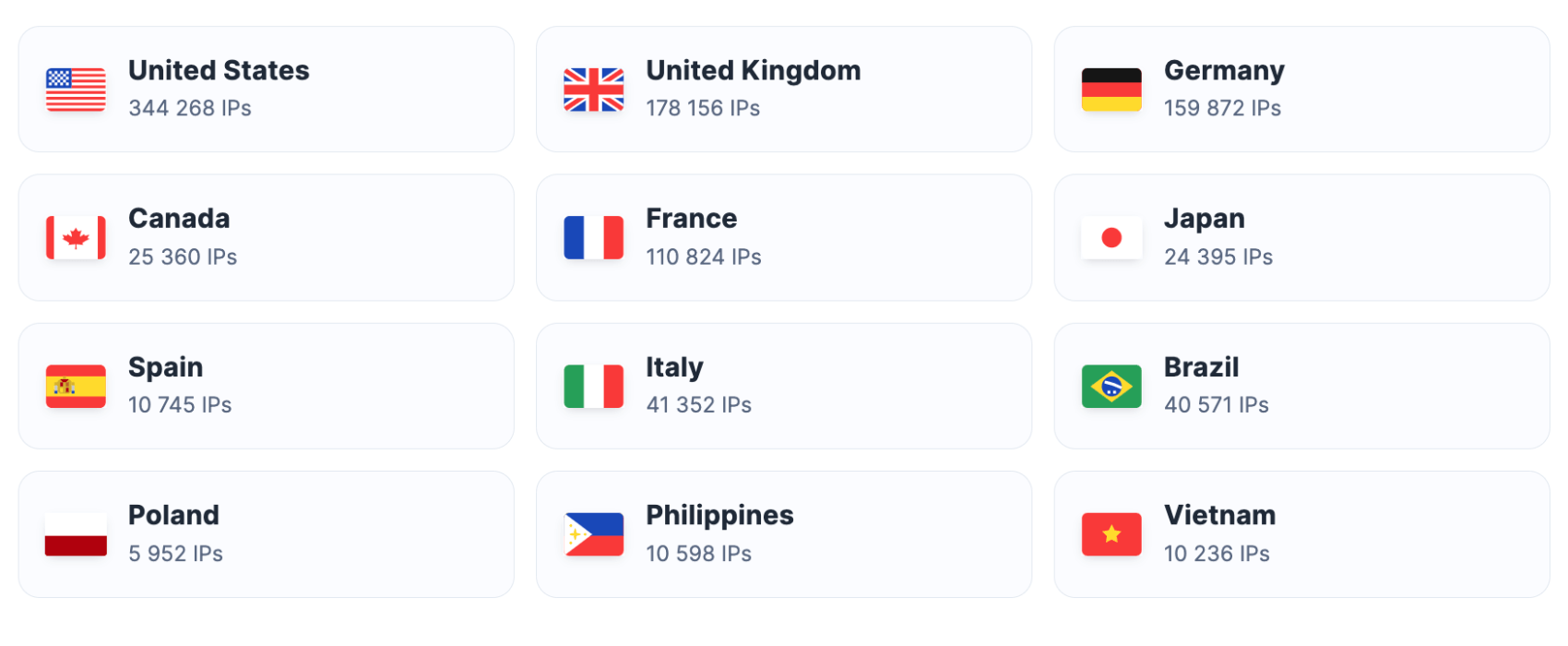This screenshot has width=1568, height=646.
Task: Click the Japan 24 395 IPs text
Action: click(1218, 257)
